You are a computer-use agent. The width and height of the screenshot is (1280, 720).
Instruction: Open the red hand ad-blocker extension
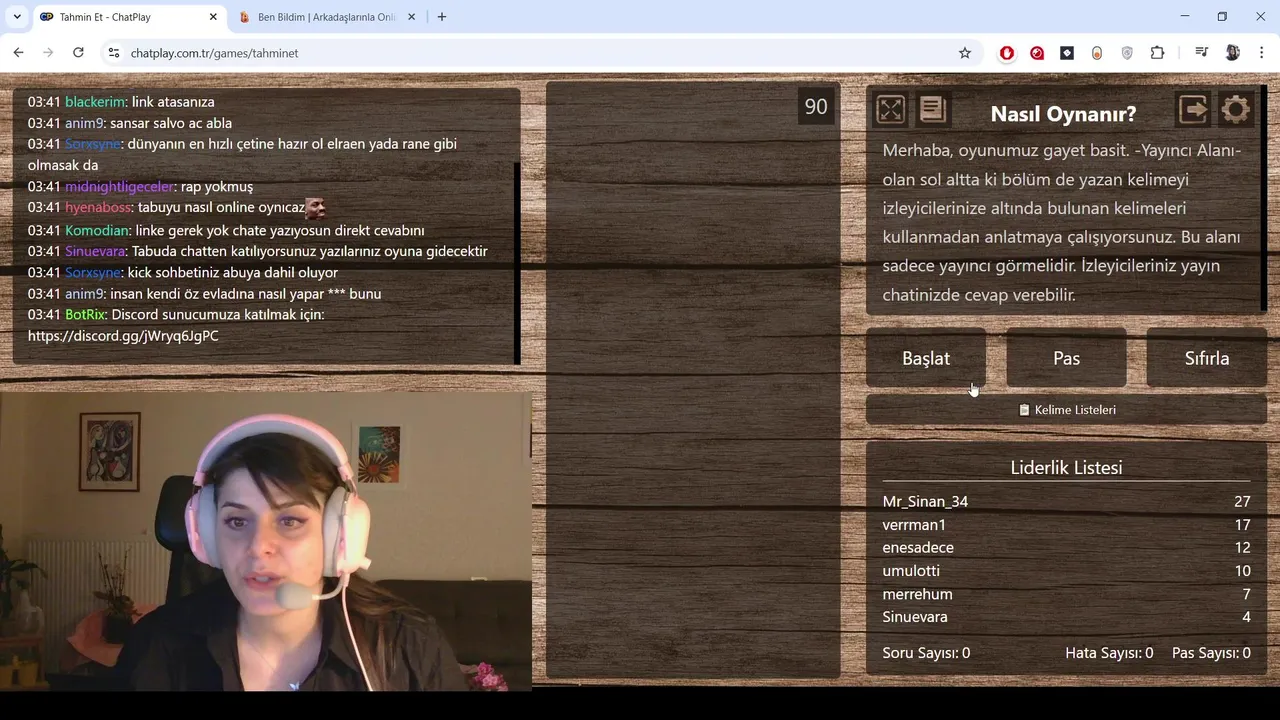click(1007, 53)
